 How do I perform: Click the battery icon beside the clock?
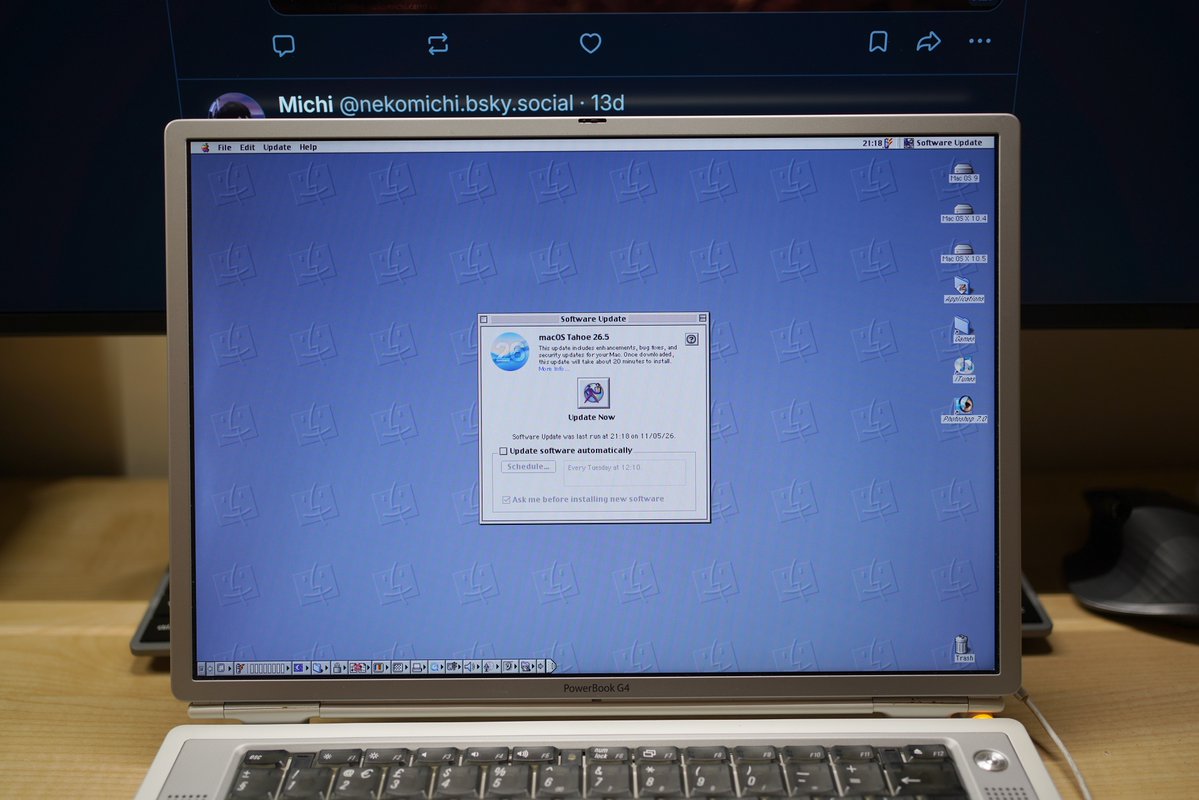click(889, 143)
